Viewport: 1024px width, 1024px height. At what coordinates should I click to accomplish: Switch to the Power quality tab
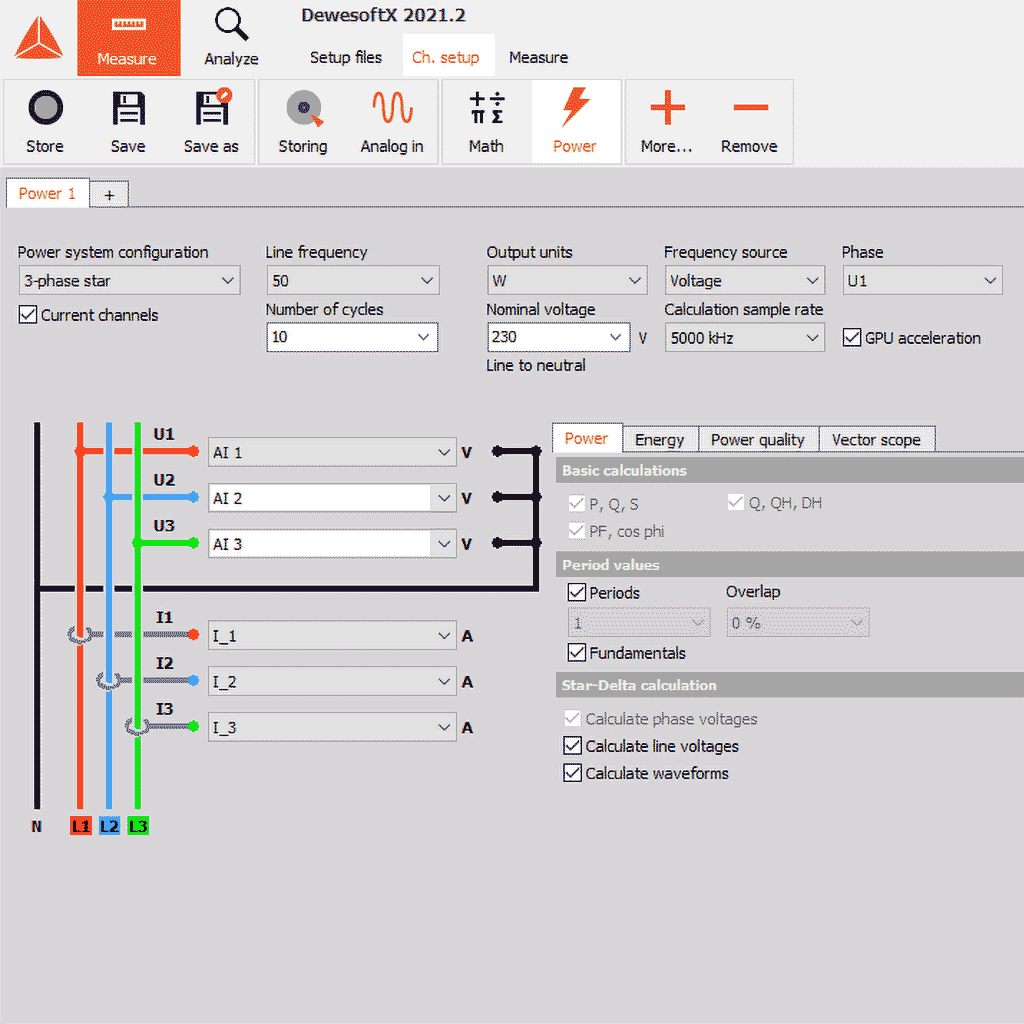point(757,440)
